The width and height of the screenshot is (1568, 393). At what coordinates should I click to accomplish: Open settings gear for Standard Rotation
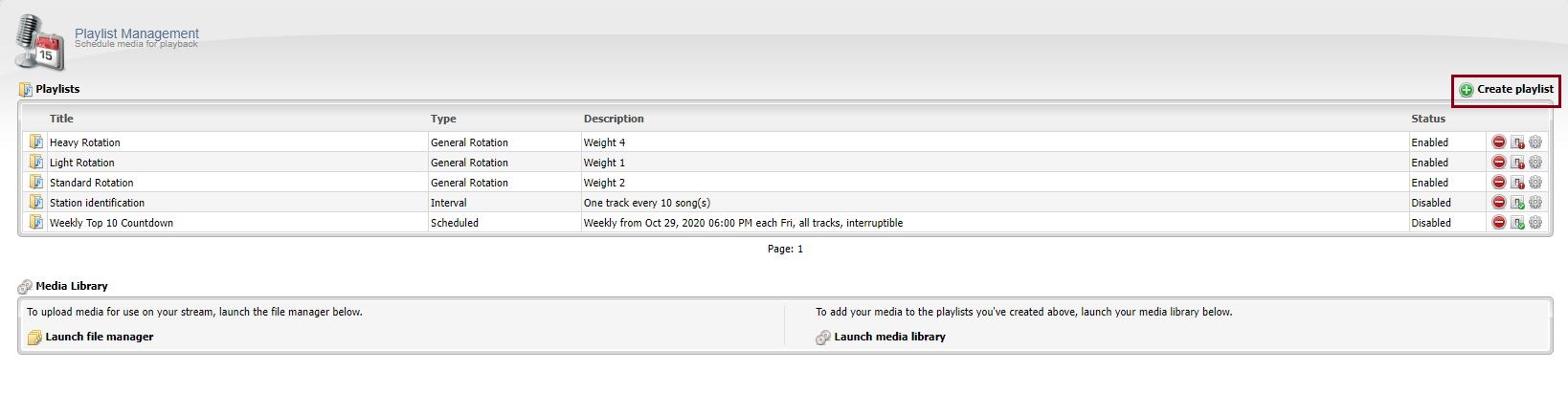tap(1535, 182)
